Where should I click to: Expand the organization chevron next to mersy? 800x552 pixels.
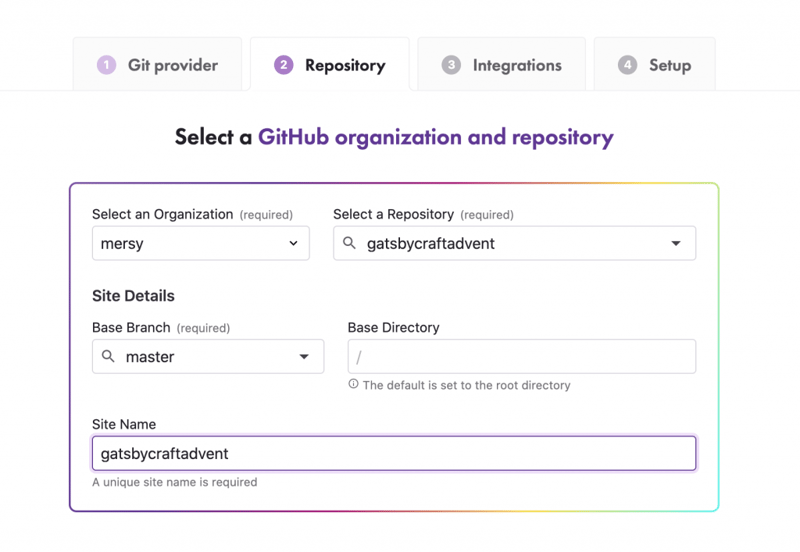point(293,243)
